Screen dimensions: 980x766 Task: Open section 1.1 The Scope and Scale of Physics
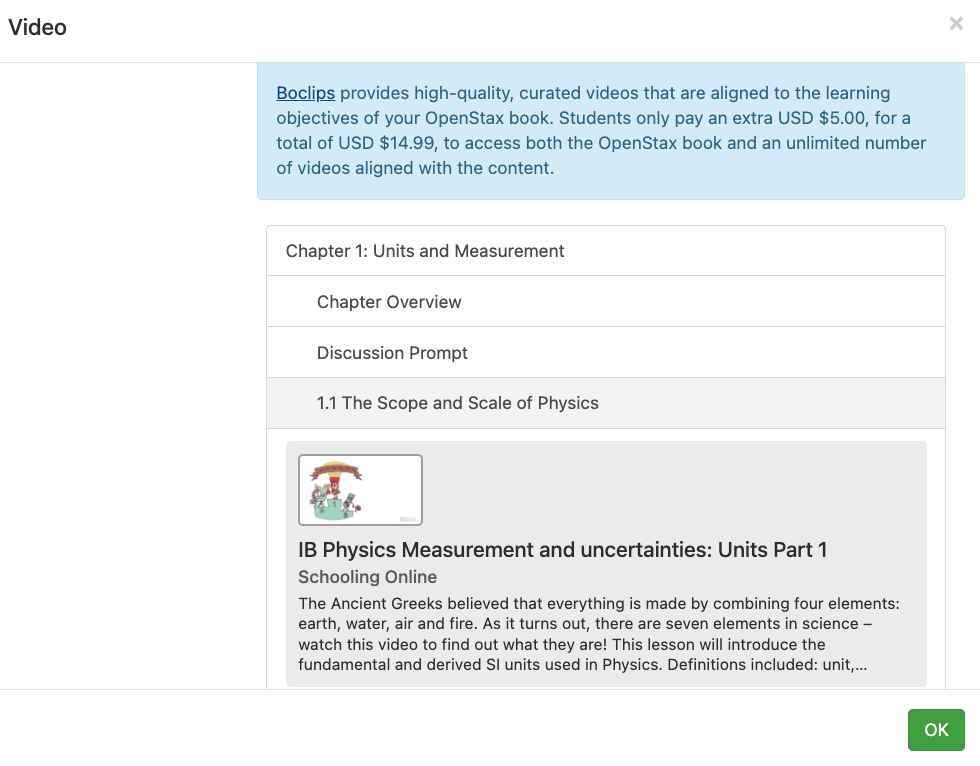coord(457,403)
